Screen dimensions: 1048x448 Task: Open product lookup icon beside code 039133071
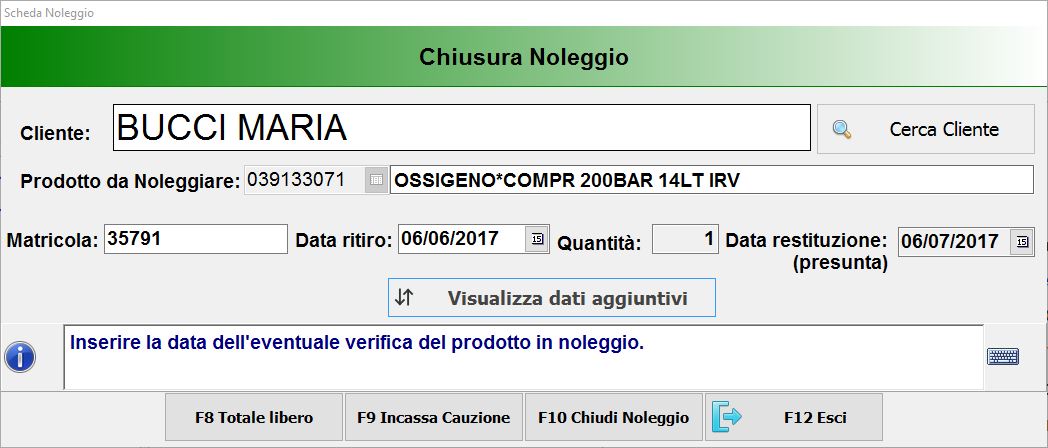(376, 180)
